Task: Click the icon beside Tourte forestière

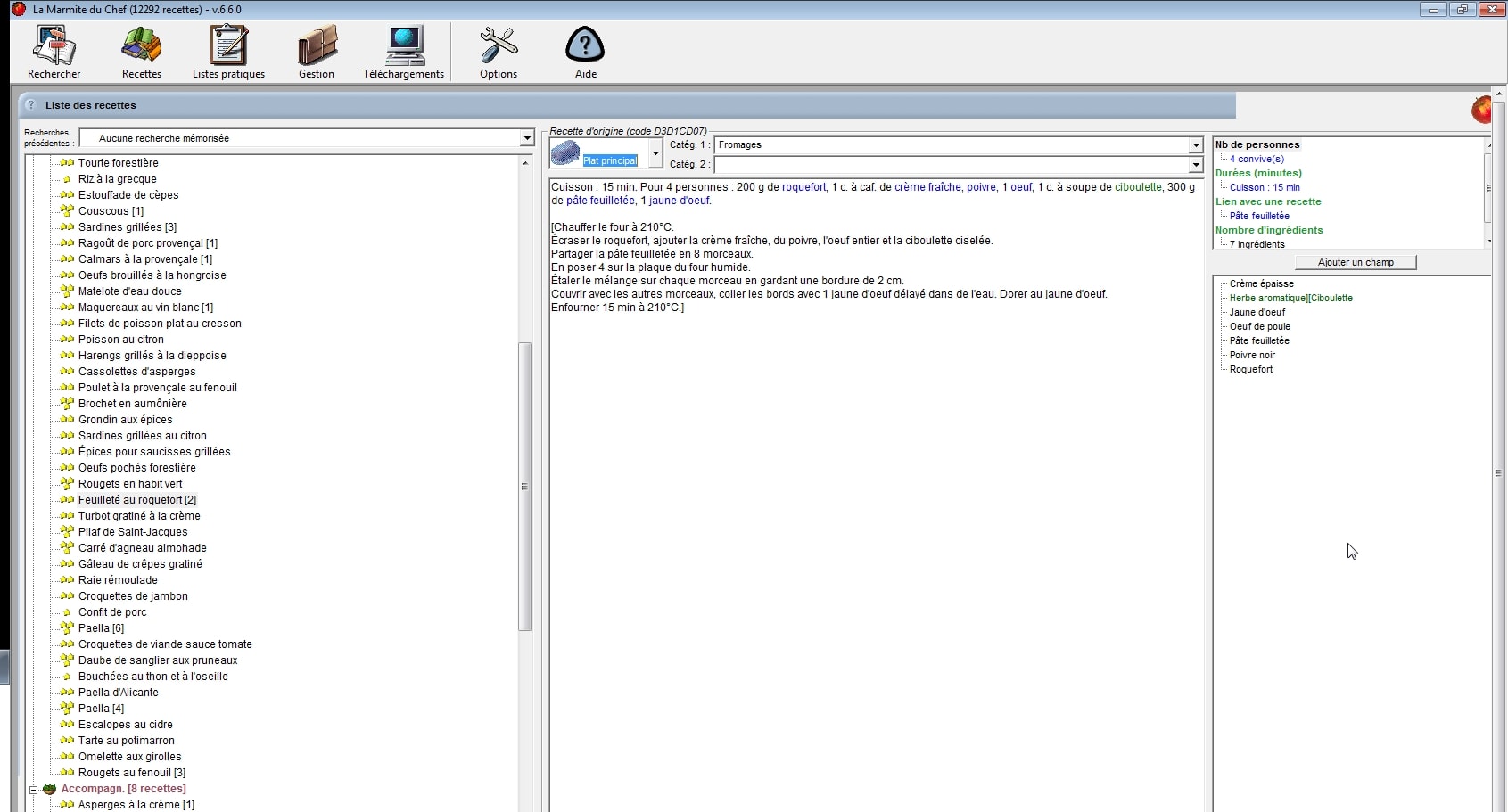Action: (x=67, y=163)
